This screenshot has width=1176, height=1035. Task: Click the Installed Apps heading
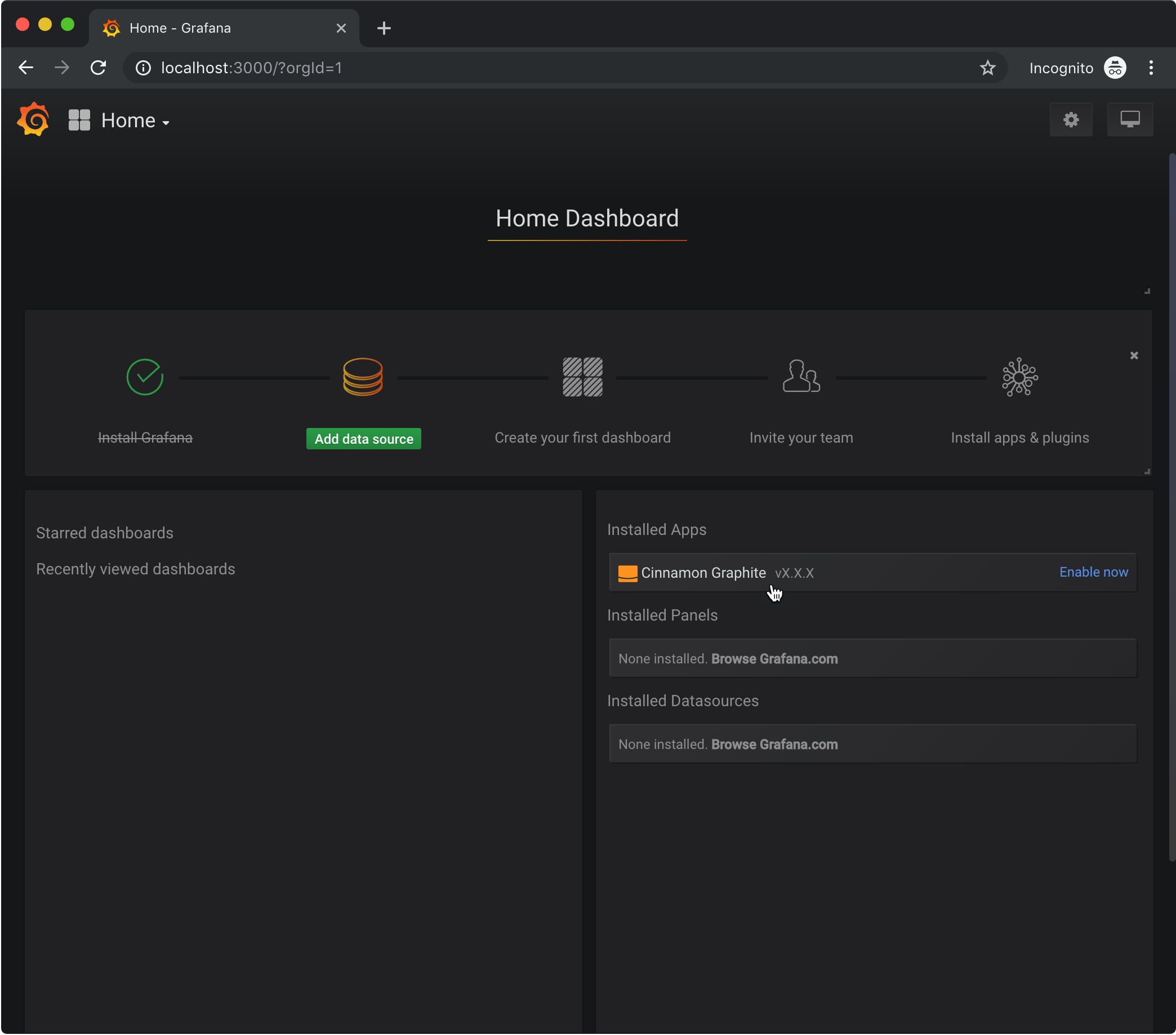(657, 530)
